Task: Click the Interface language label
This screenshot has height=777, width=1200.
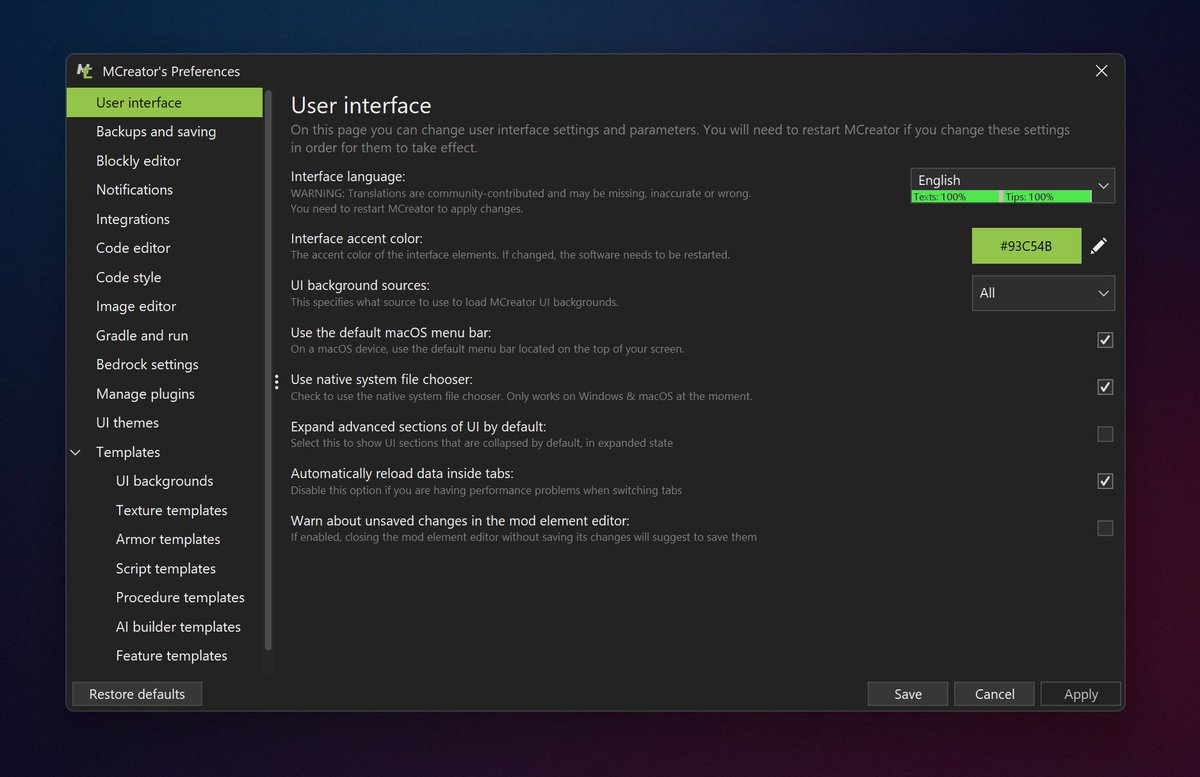Action: 348,177
